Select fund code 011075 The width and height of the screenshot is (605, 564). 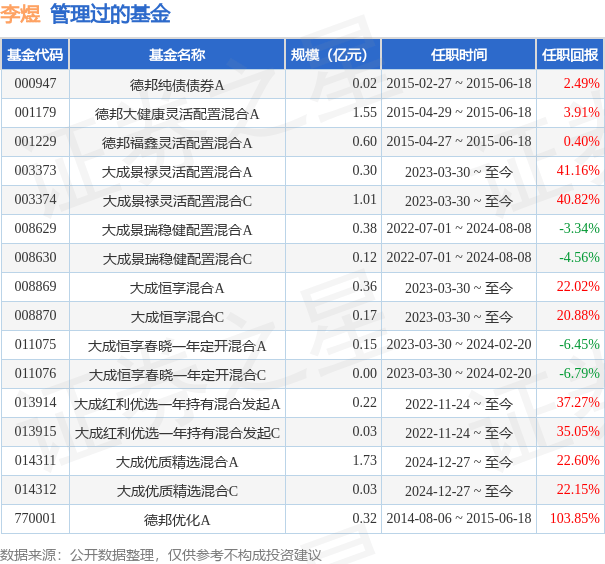point(35,344)
